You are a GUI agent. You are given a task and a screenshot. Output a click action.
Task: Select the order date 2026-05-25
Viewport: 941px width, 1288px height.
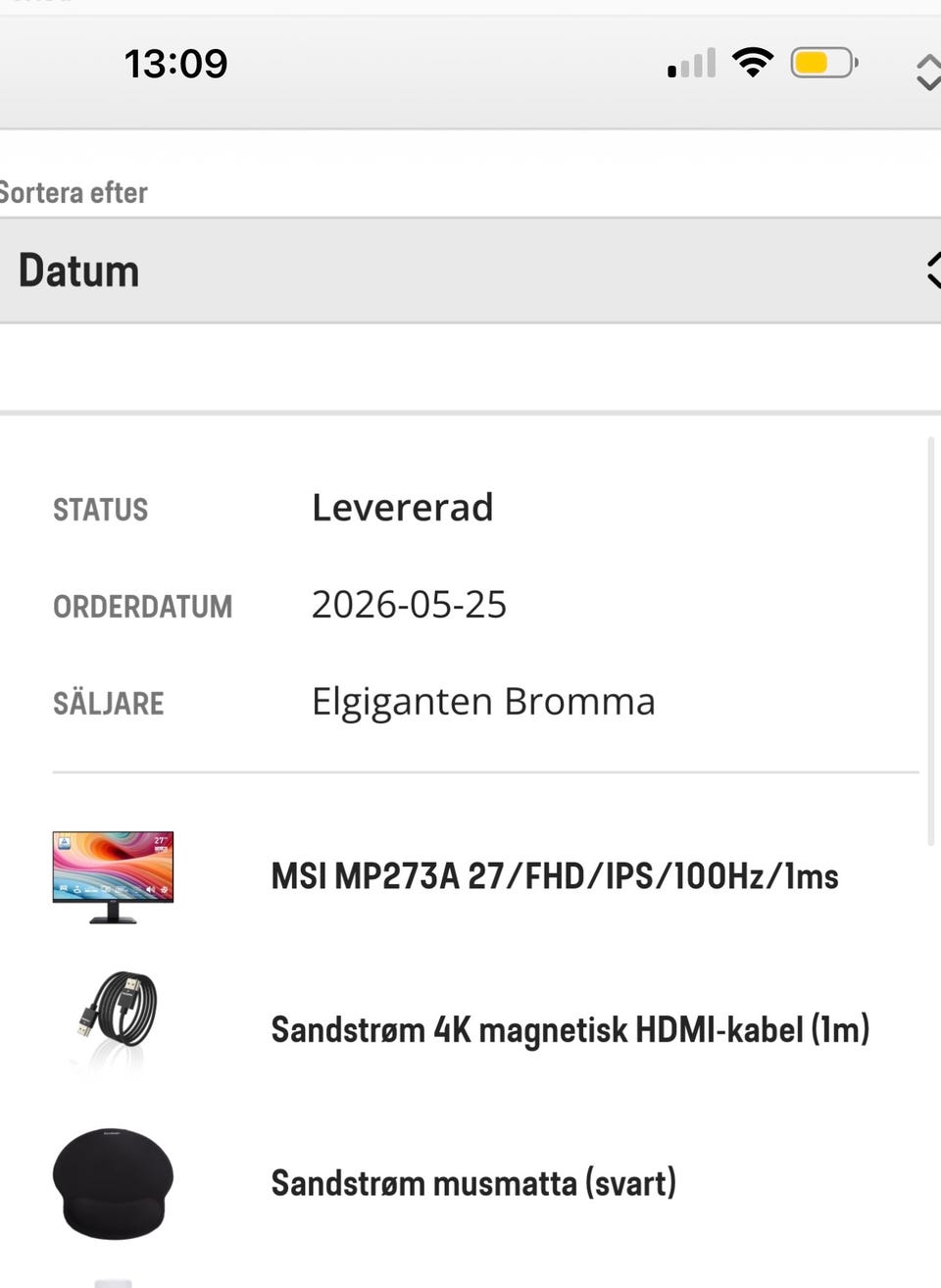(x=409, y=605)
